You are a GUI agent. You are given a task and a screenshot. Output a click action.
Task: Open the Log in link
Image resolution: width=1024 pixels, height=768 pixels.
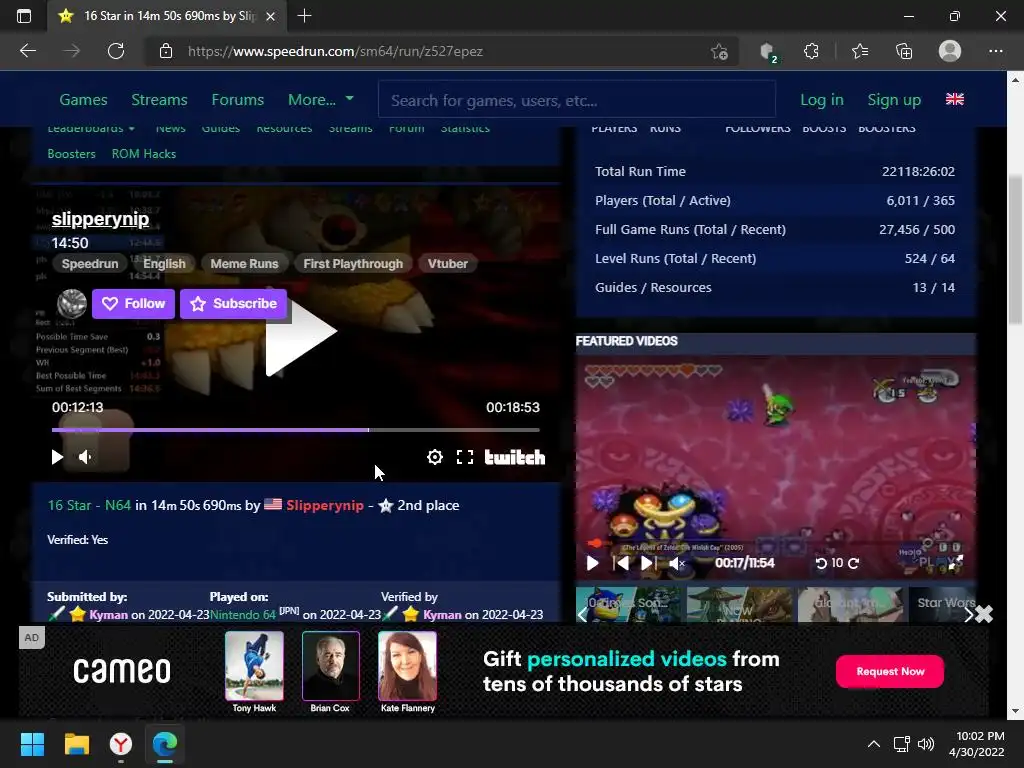822,100
